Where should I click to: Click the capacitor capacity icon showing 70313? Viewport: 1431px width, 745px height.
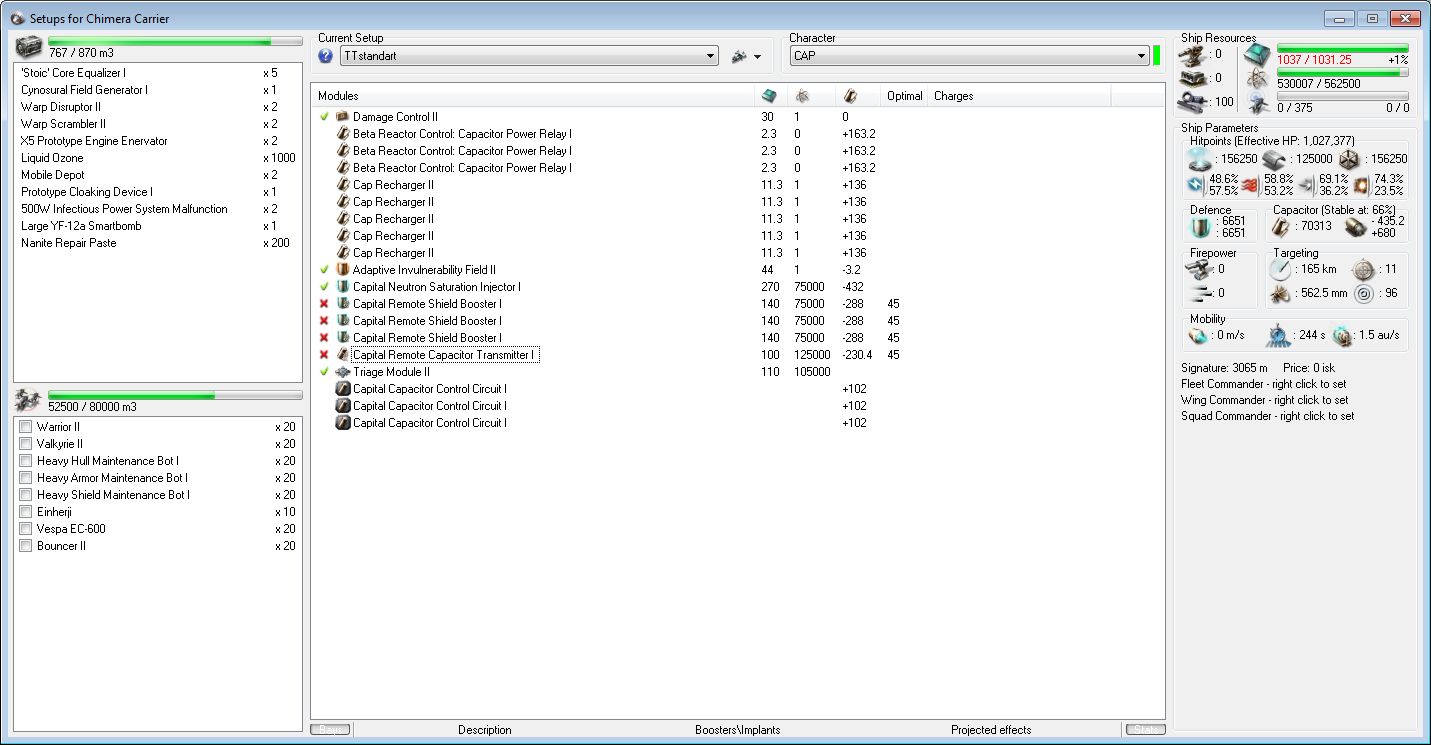(1279, 227)
